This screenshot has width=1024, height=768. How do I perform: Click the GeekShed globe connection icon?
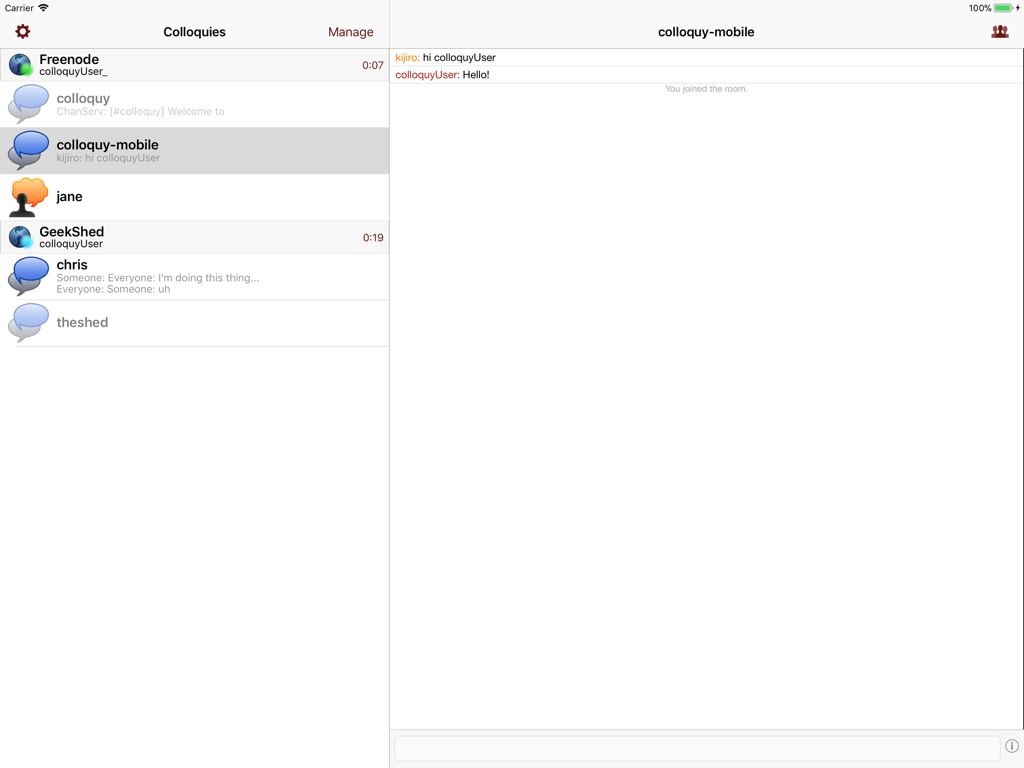(21, 237)
